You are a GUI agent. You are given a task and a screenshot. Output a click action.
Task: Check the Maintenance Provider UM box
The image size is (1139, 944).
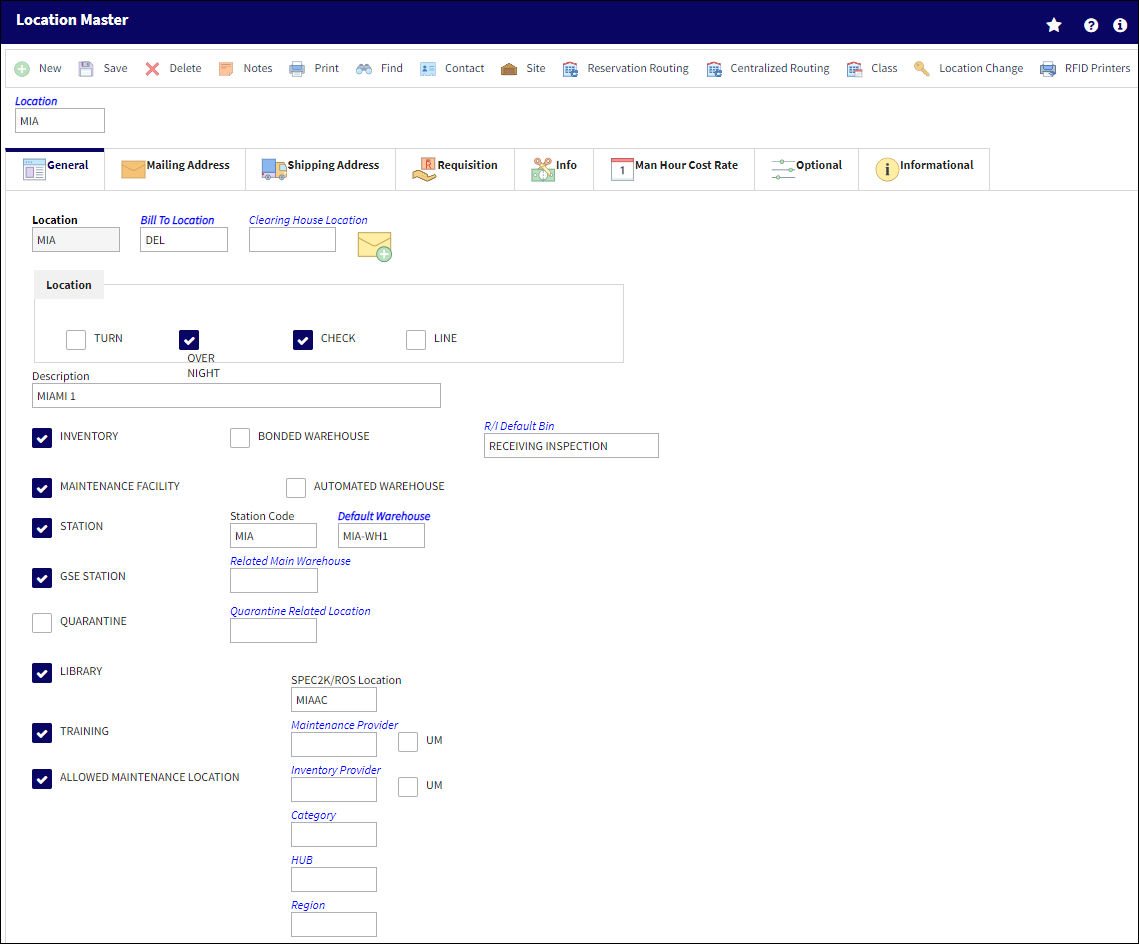[x=408, y=742]
